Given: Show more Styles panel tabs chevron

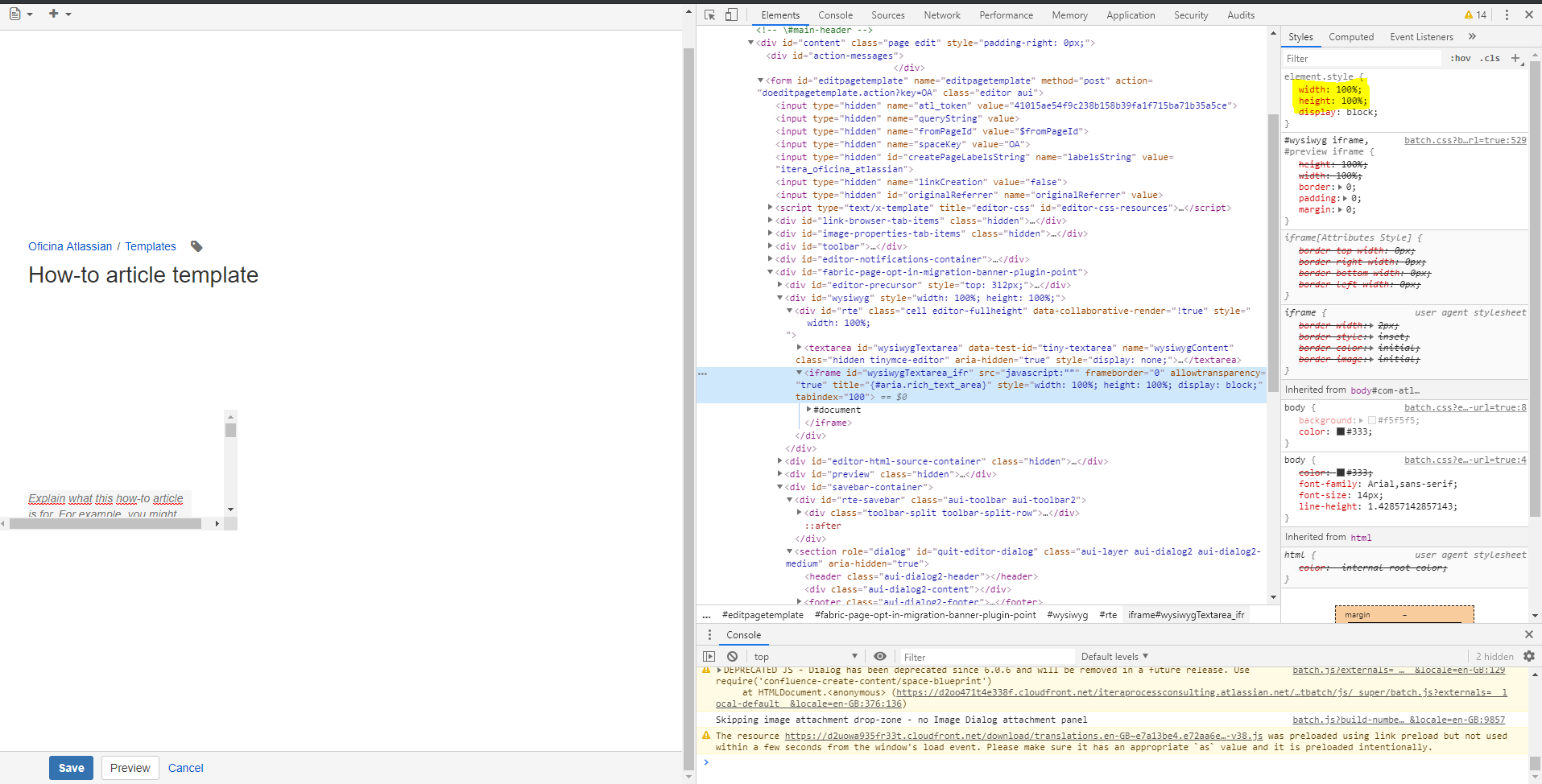Looking at the screenshot, I should point(1472,36).
